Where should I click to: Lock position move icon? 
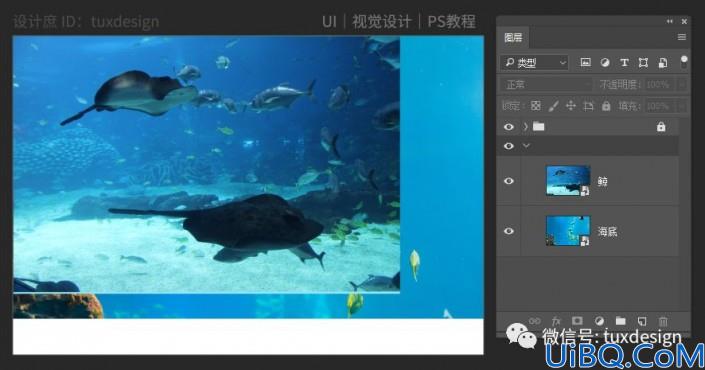point(571,106)
